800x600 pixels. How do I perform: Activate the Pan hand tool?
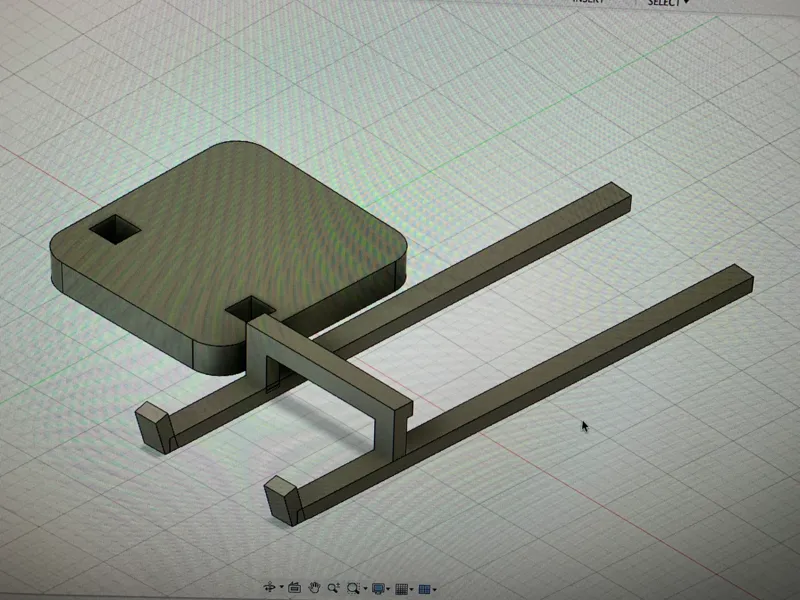tap(314, 588)
